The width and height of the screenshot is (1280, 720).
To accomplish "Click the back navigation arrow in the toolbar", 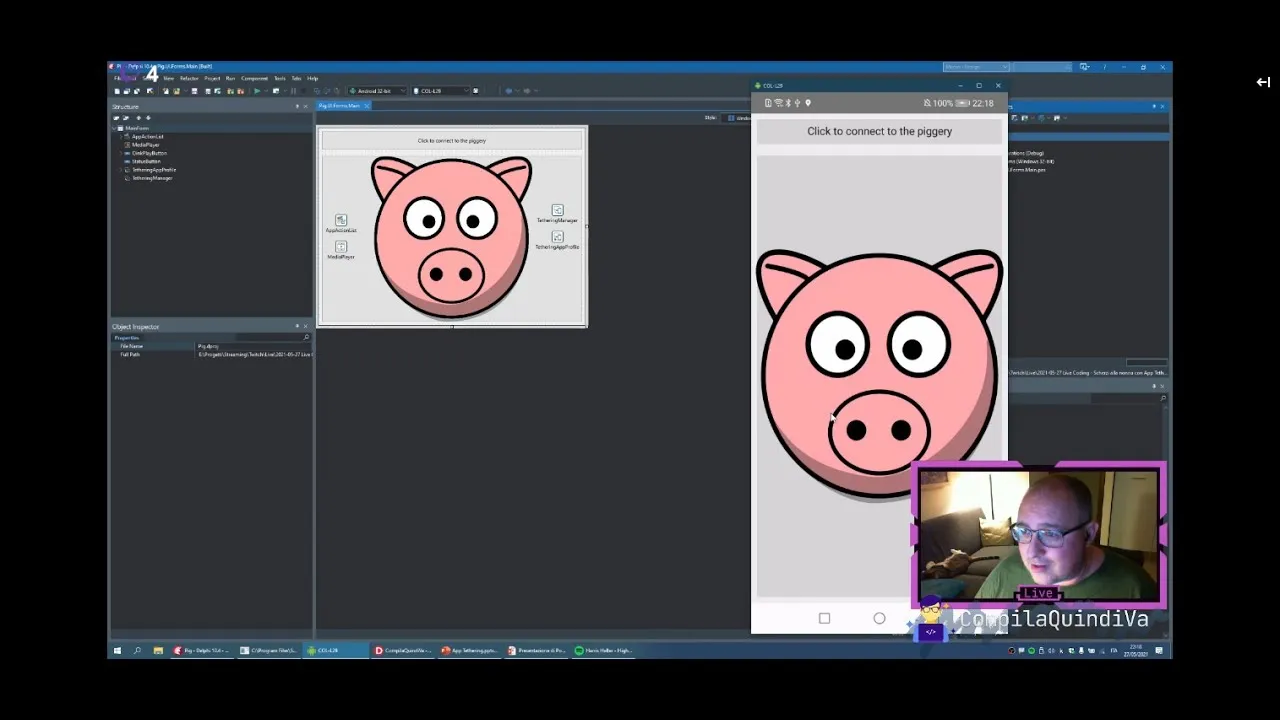I will (x=508, y=91).
